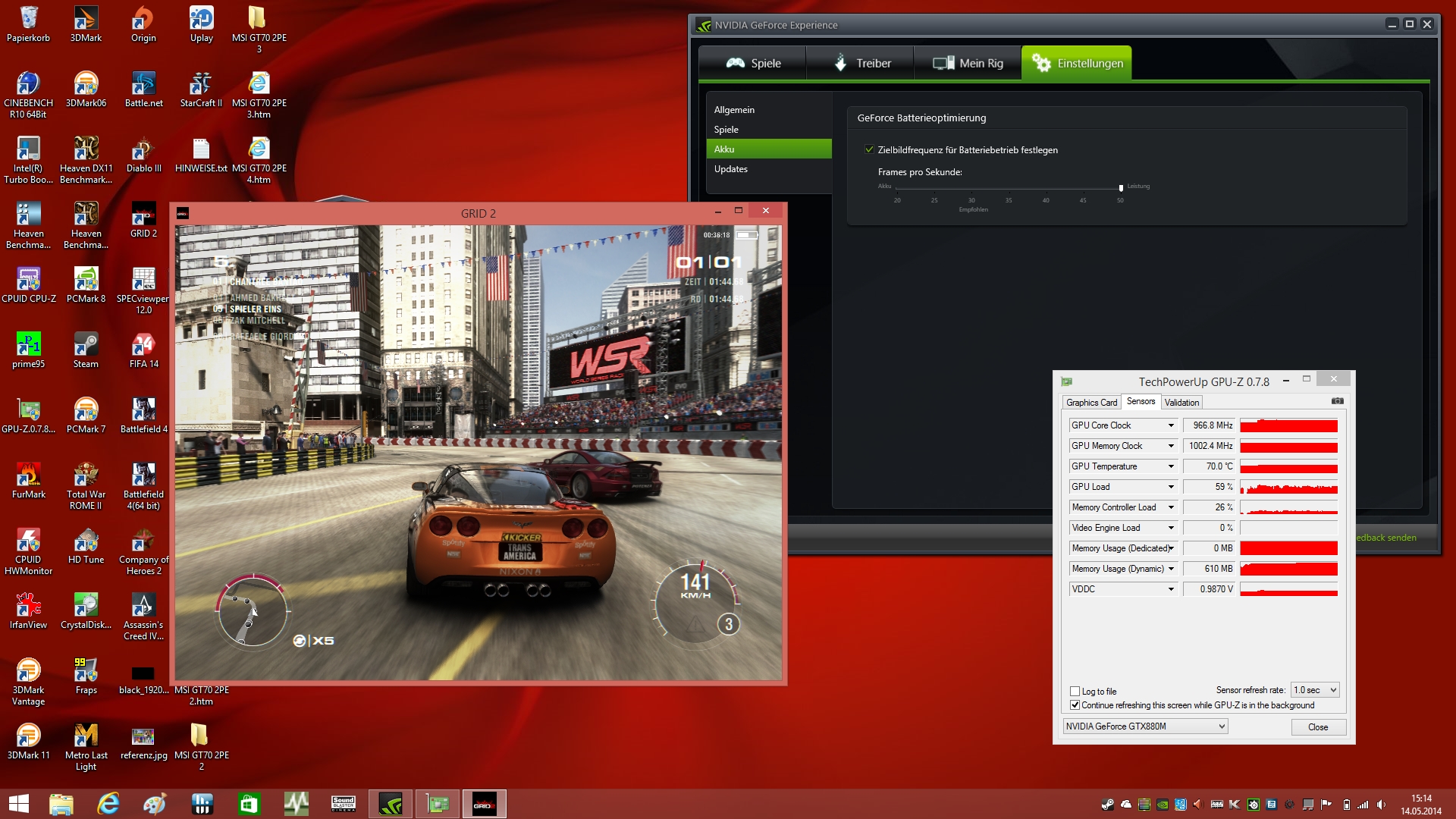Expand Memory Controller Load dropdown
The width and height of the screenshot is (1456, 819).
tap(1171, 507)
